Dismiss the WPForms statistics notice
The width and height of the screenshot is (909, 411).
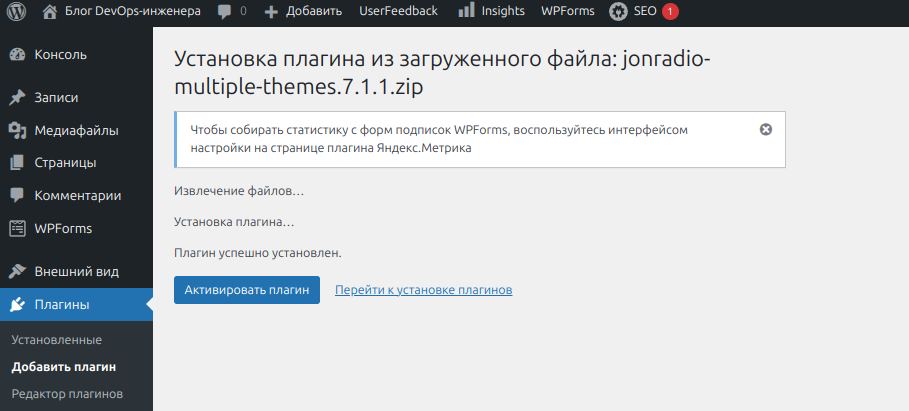[x=766, y=130]
